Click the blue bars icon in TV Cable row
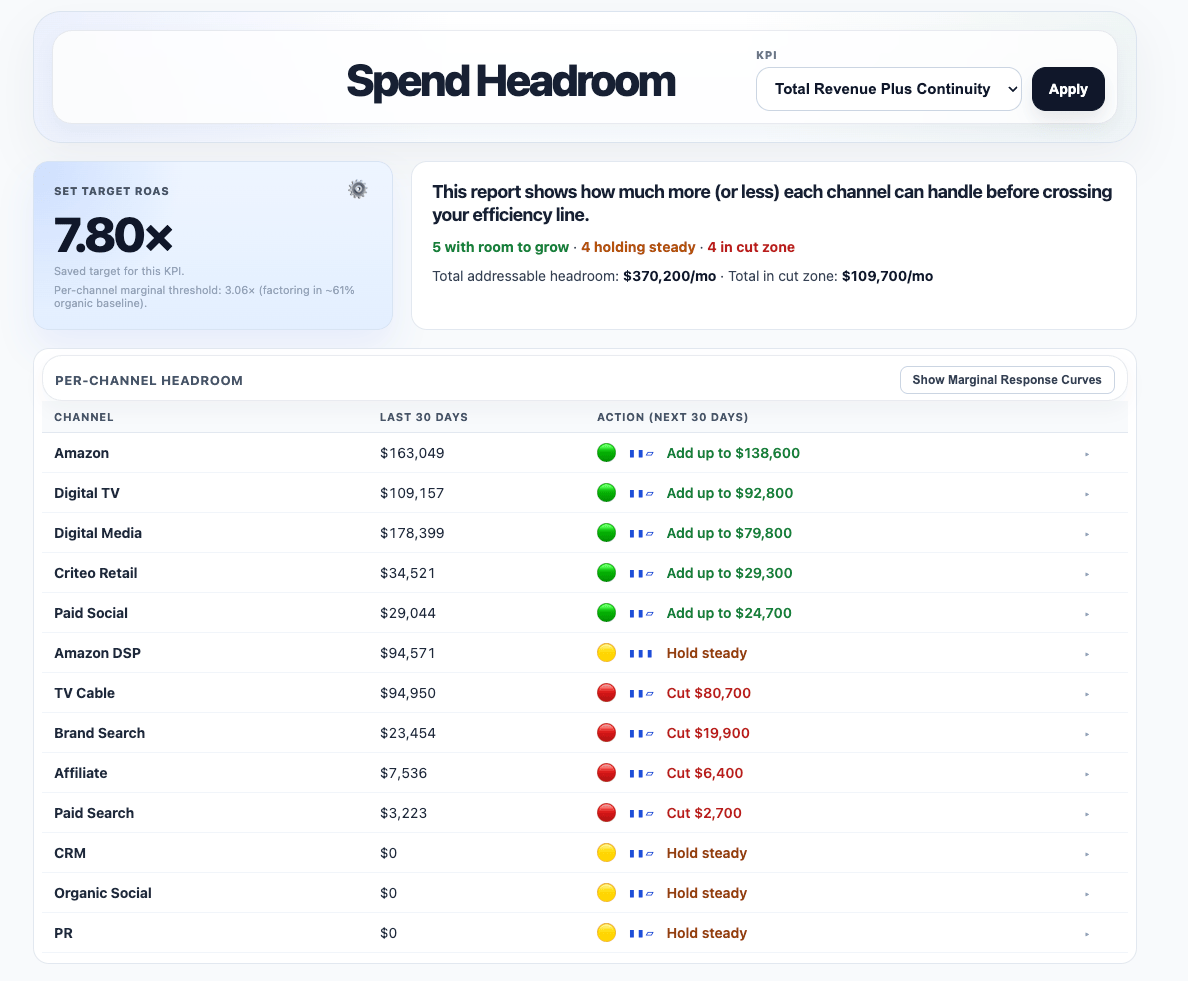This screenshot has width=1188, height=981. click(x=641, y=694)
